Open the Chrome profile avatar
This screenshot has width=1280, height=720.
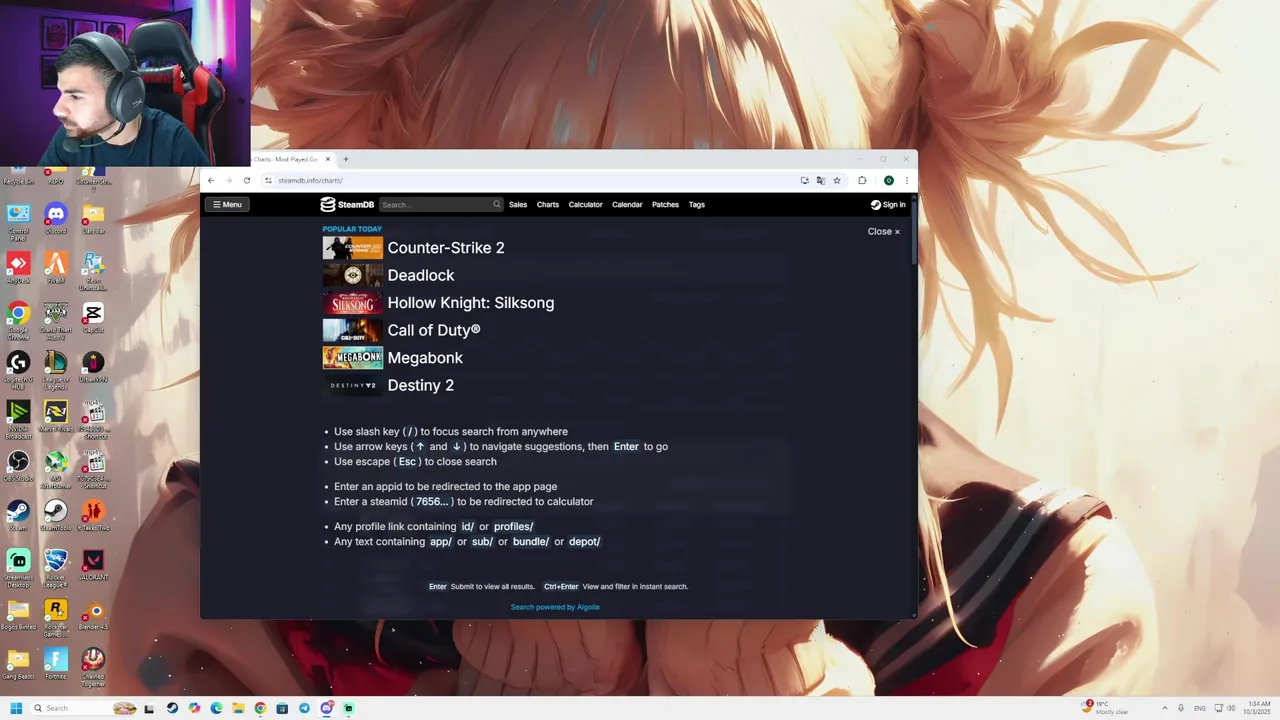click(x=888, y=180)
